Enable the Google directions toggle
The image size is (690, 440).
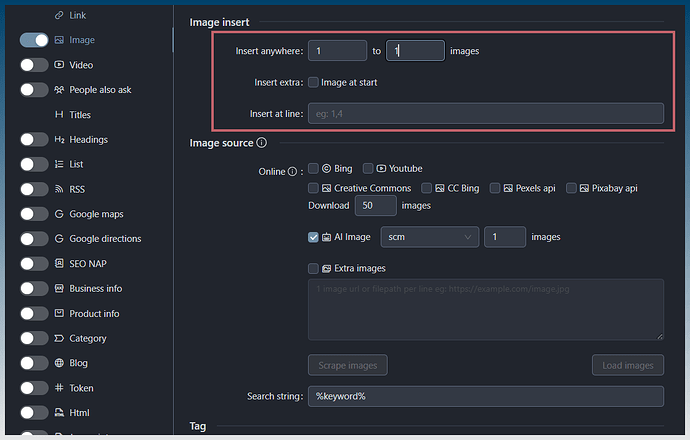click(x=34, y=238)
